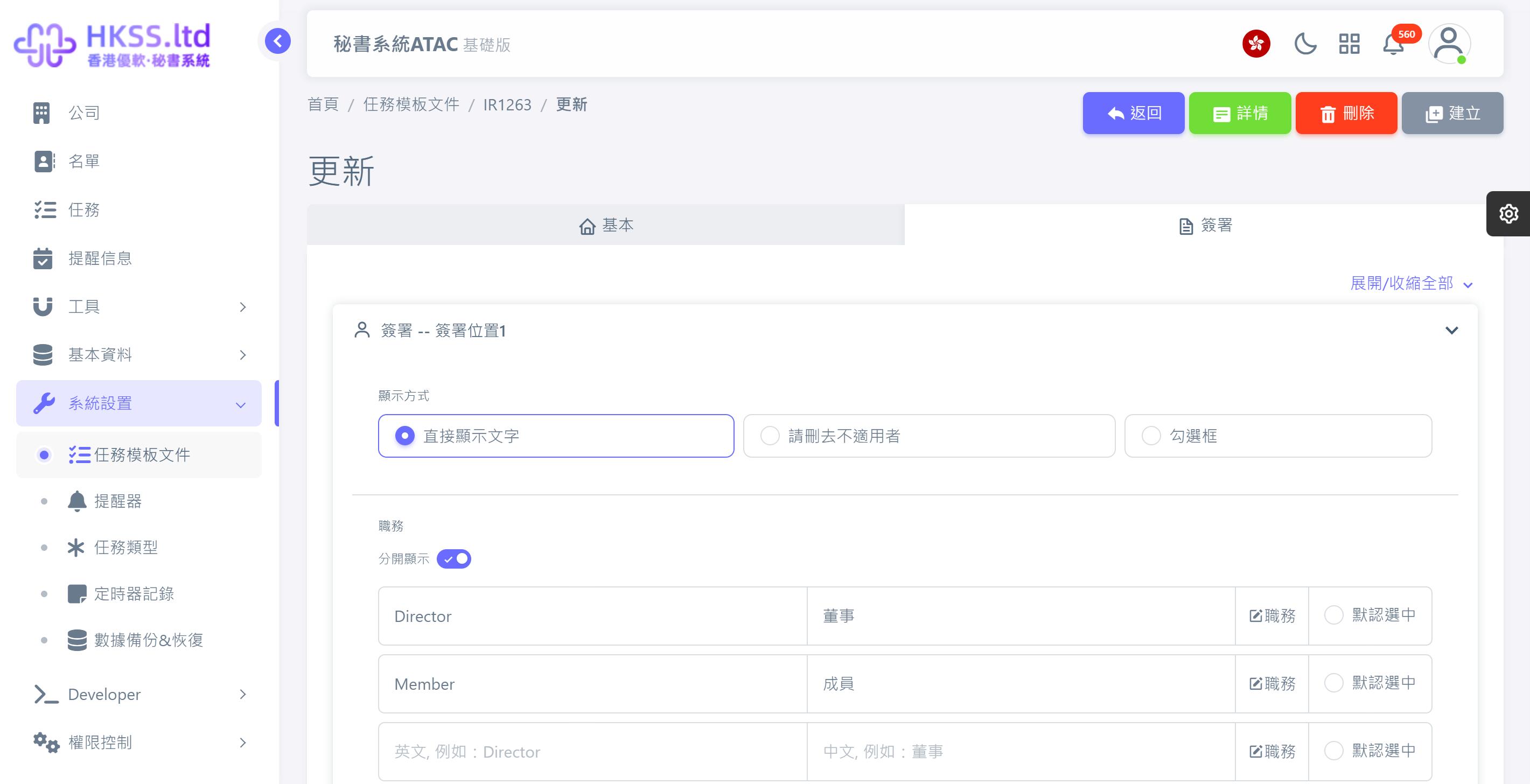Click the calendar icon beside 提醒信息
1530x784 pixels.
pyautogui.click(x=43, y=258)
